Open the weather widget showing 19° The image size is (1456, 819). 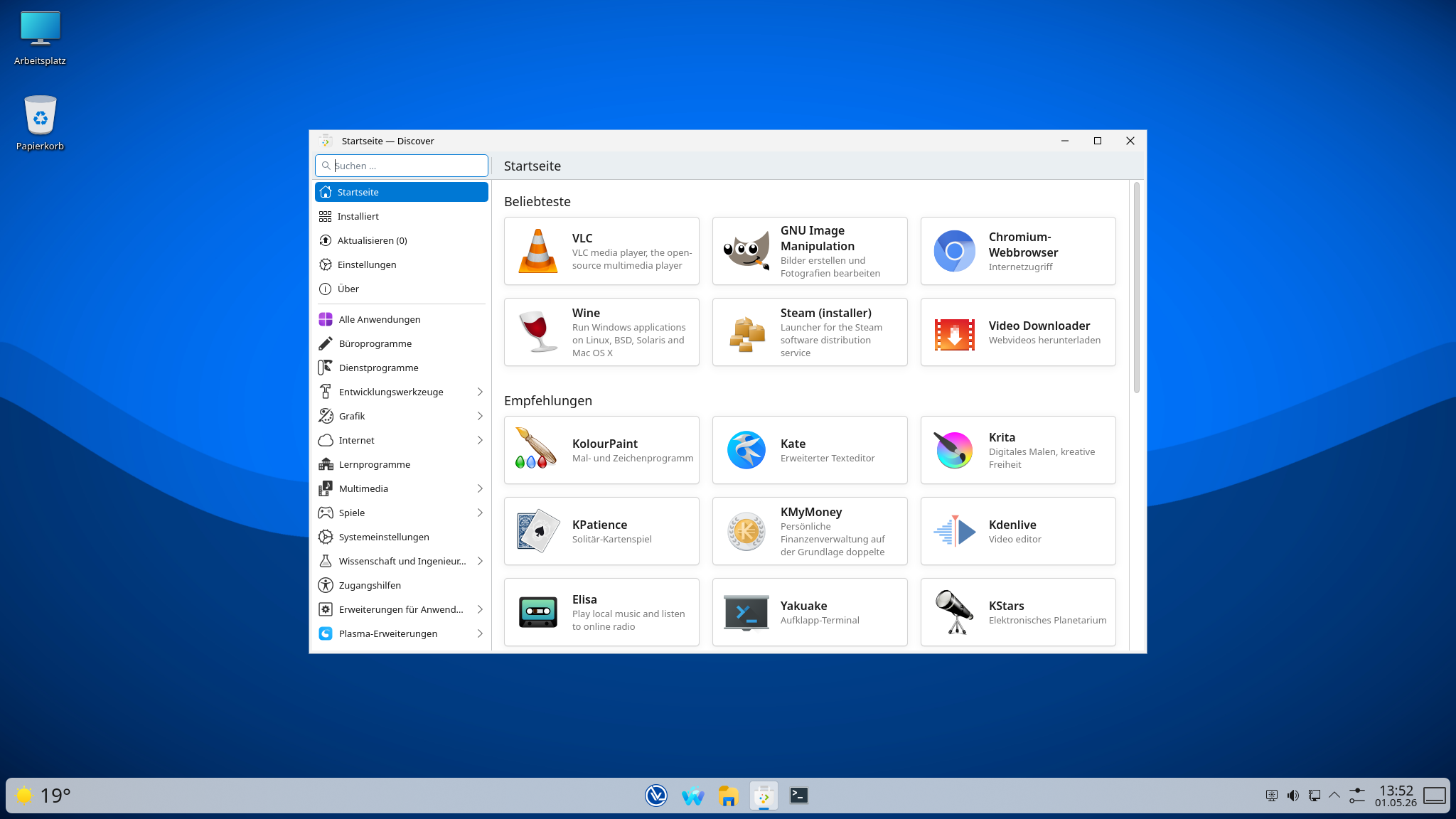pyautogui.click(x=43, y=796)
